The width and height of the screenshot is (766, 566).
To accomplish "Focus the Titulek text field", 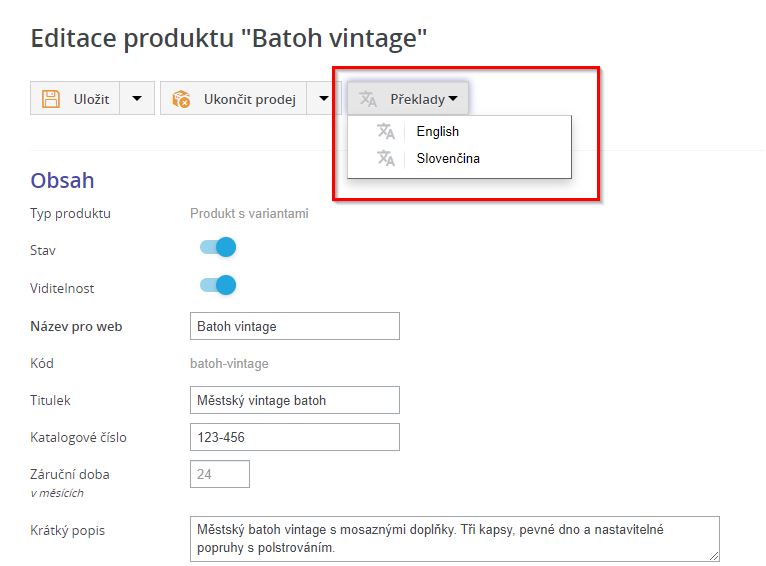I will (294, 400).
